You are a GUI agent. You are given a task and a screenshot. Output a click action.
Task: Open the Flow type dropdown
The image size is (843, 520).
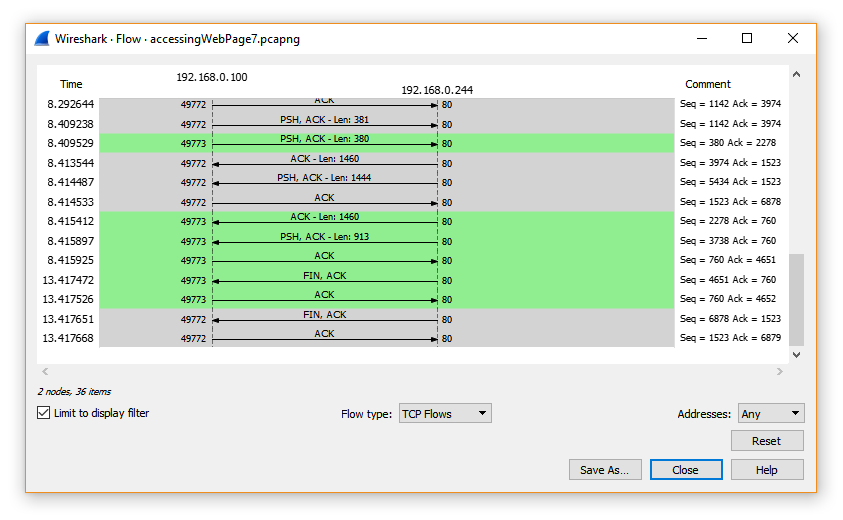[444, 413]
